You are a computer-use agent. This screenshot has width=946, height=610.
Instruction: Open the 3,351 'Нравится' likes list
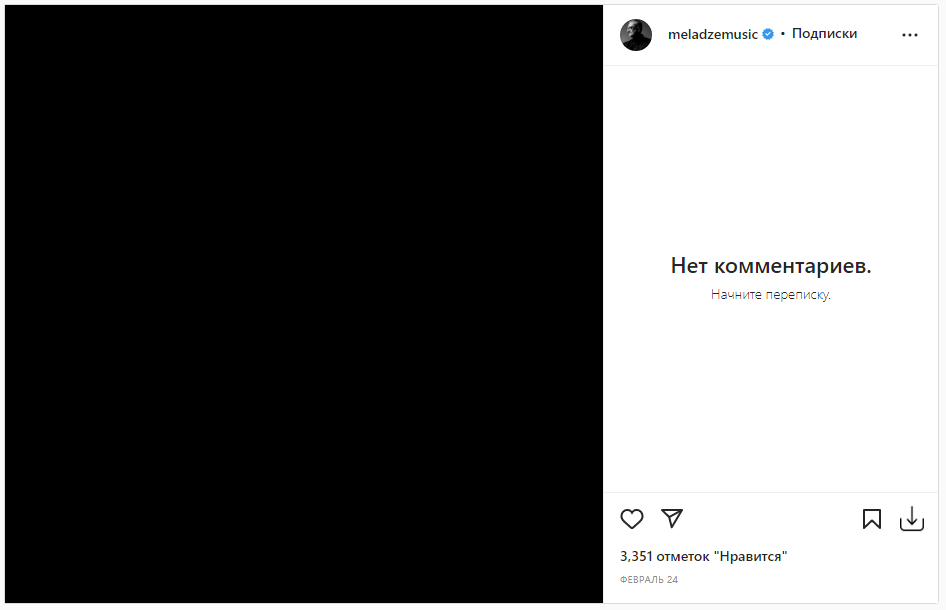703,556
